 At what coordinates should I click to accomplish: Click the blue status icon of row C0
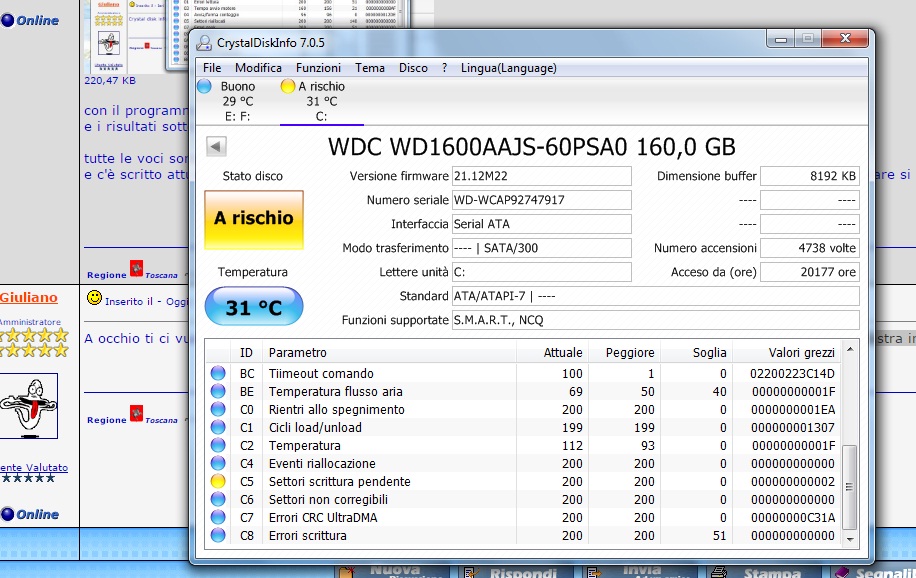click(218, 409)
